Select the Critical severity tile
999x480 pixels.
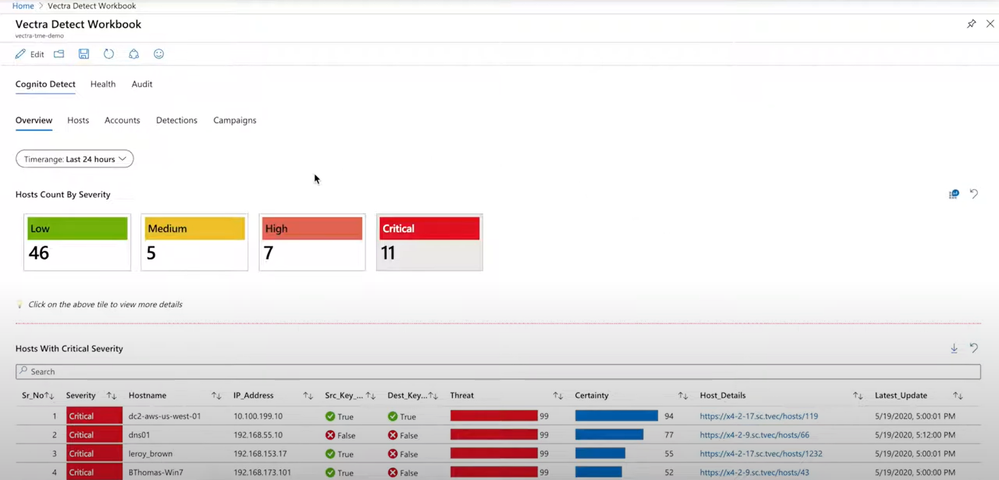pyautogui.click(x=429, y=242)
